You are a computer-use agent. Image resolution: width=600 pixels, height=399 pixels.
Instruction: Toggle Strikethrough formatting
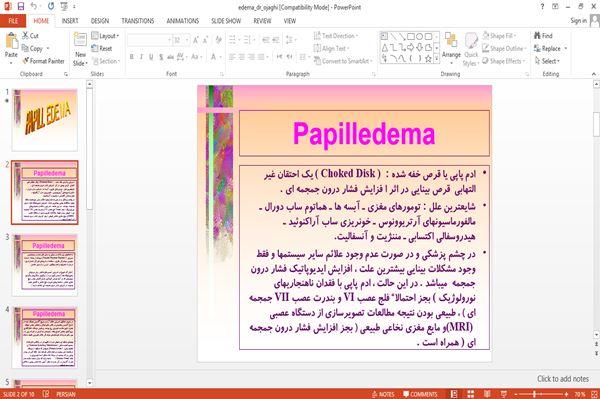[x=171, y=57]
